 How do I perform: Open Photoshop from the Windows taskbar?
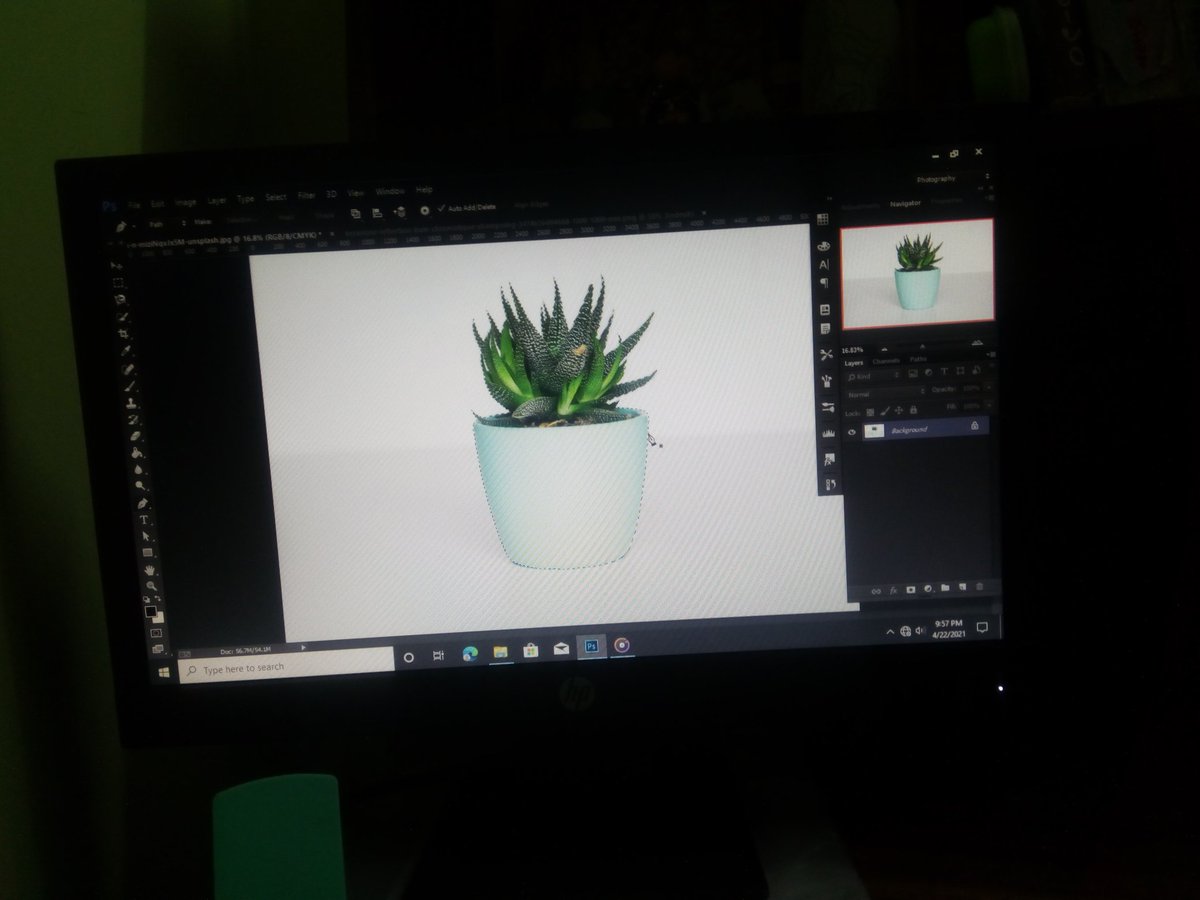[591, 646]
